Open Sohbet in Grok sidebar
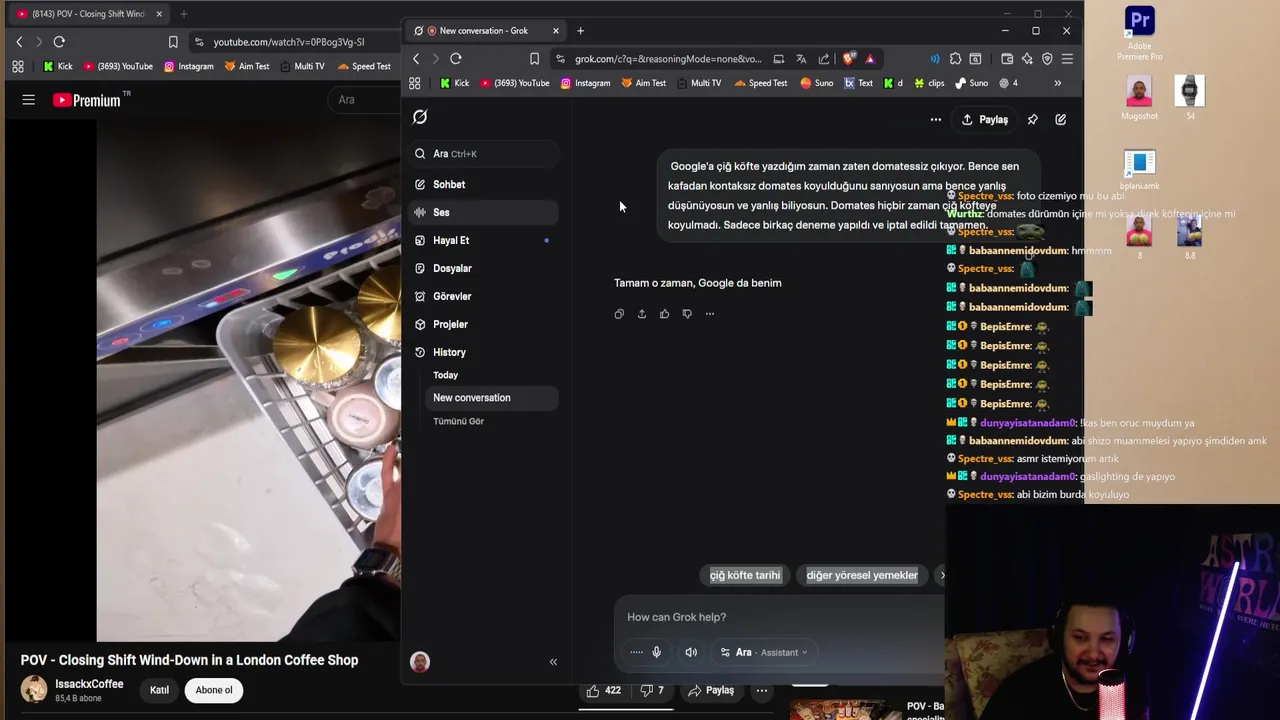The width and height of the screenshot is (1280, 720). (484, 184)
